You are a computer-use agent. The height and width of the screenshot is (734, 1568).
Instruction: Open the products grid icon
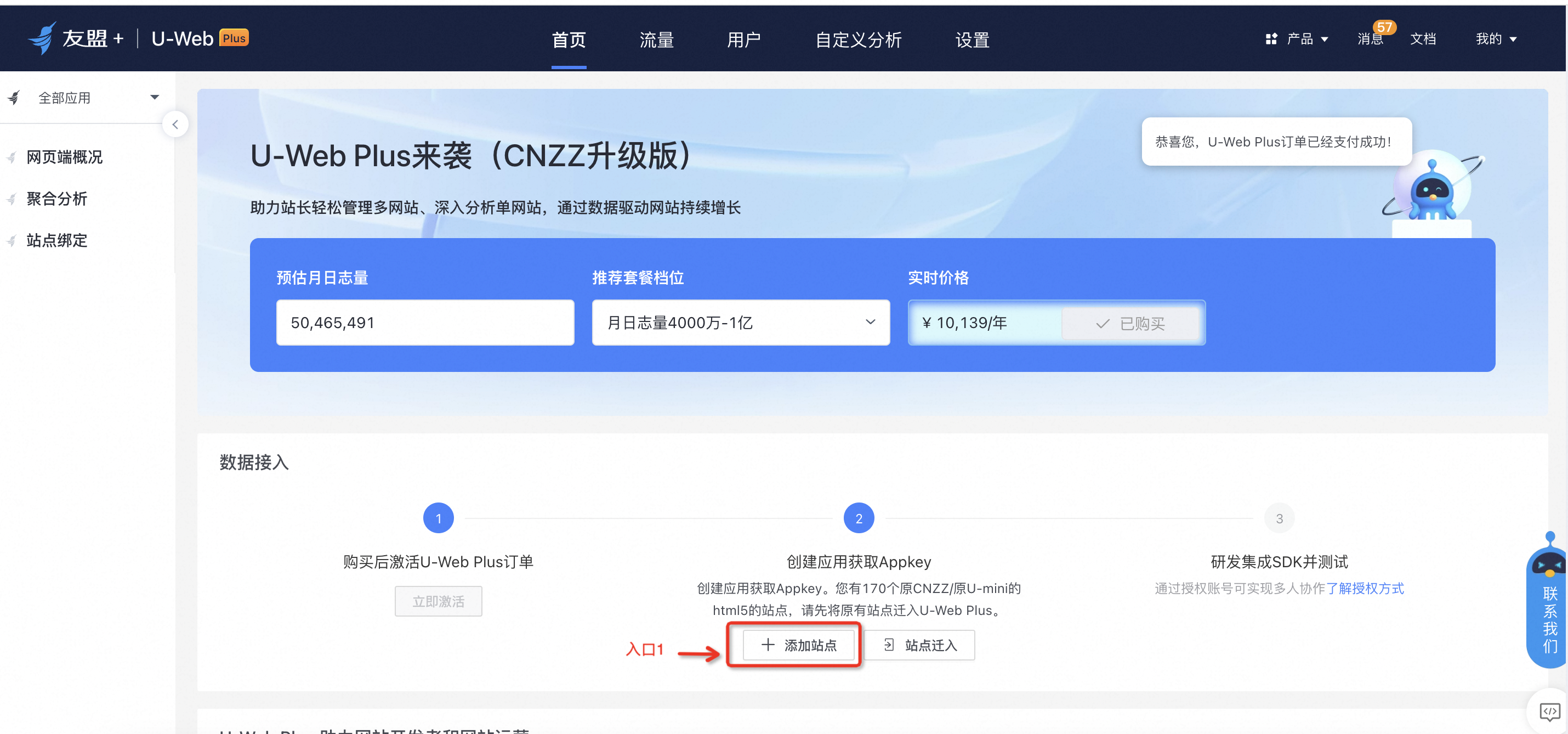[x=1271, y=39]
